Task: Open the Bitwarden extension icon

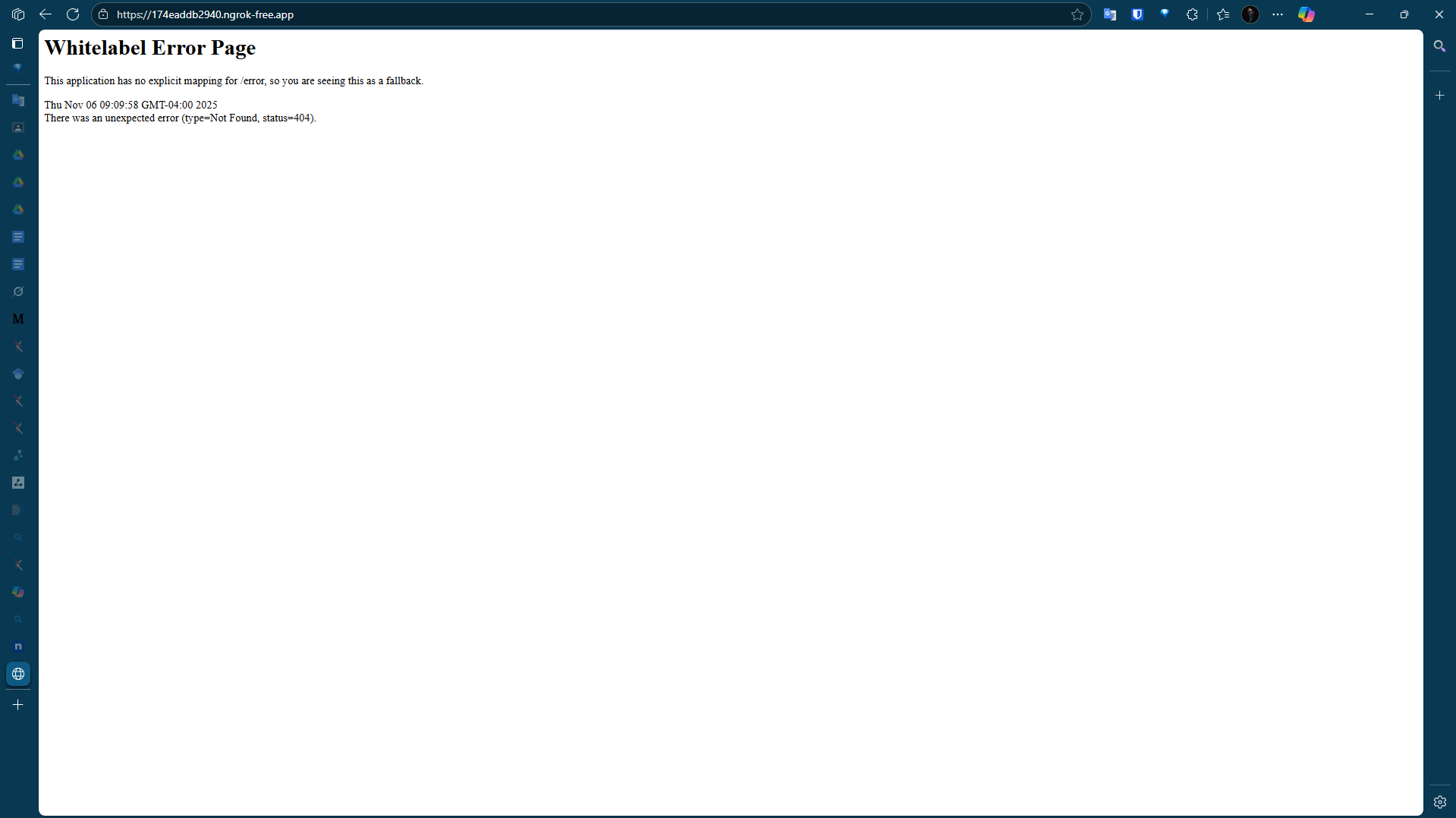Action: 1137,14
